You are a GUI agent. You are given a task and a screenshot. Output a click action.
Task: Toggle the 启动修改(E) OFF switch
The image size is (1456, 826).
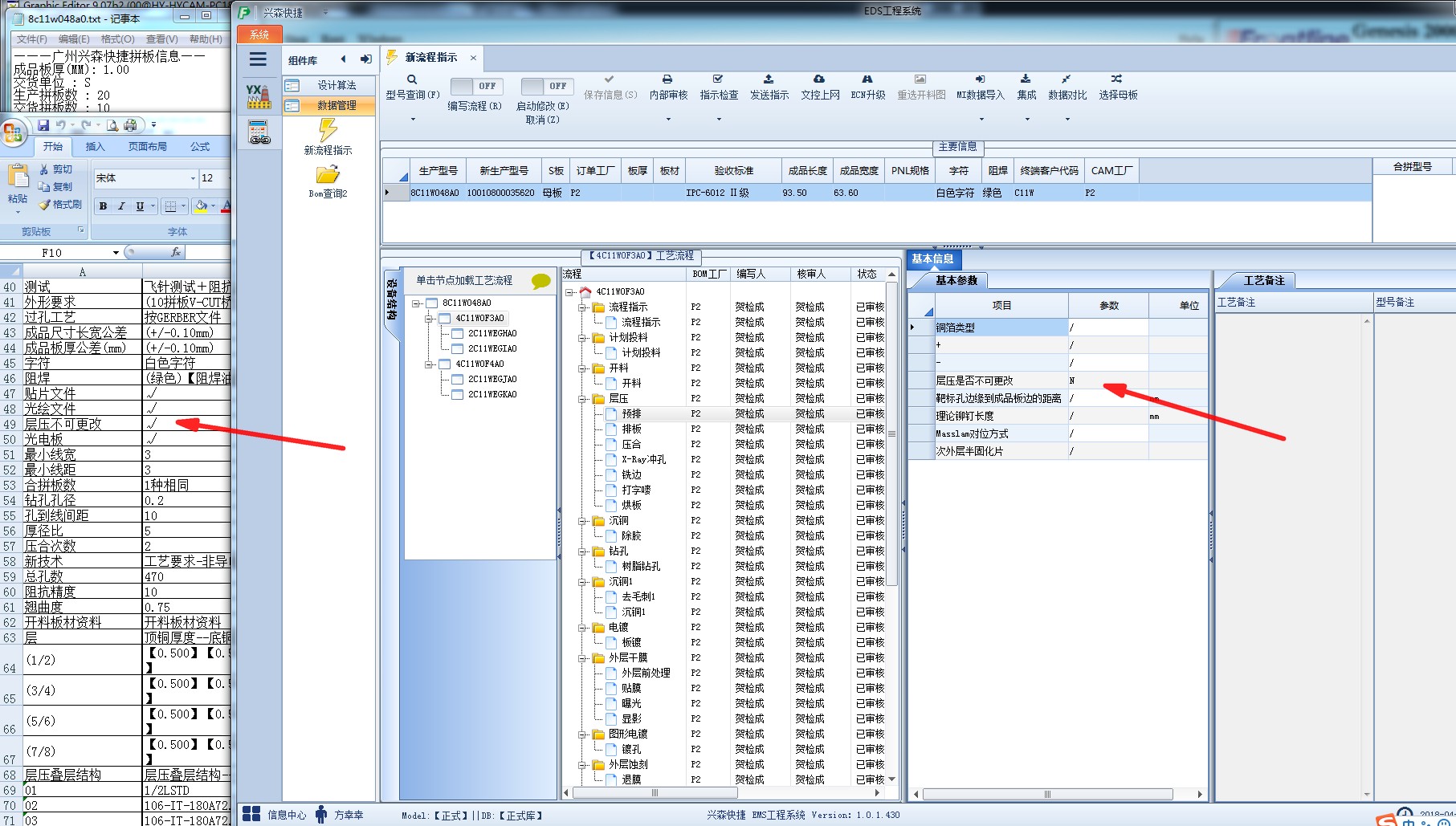tap(546, 86)
